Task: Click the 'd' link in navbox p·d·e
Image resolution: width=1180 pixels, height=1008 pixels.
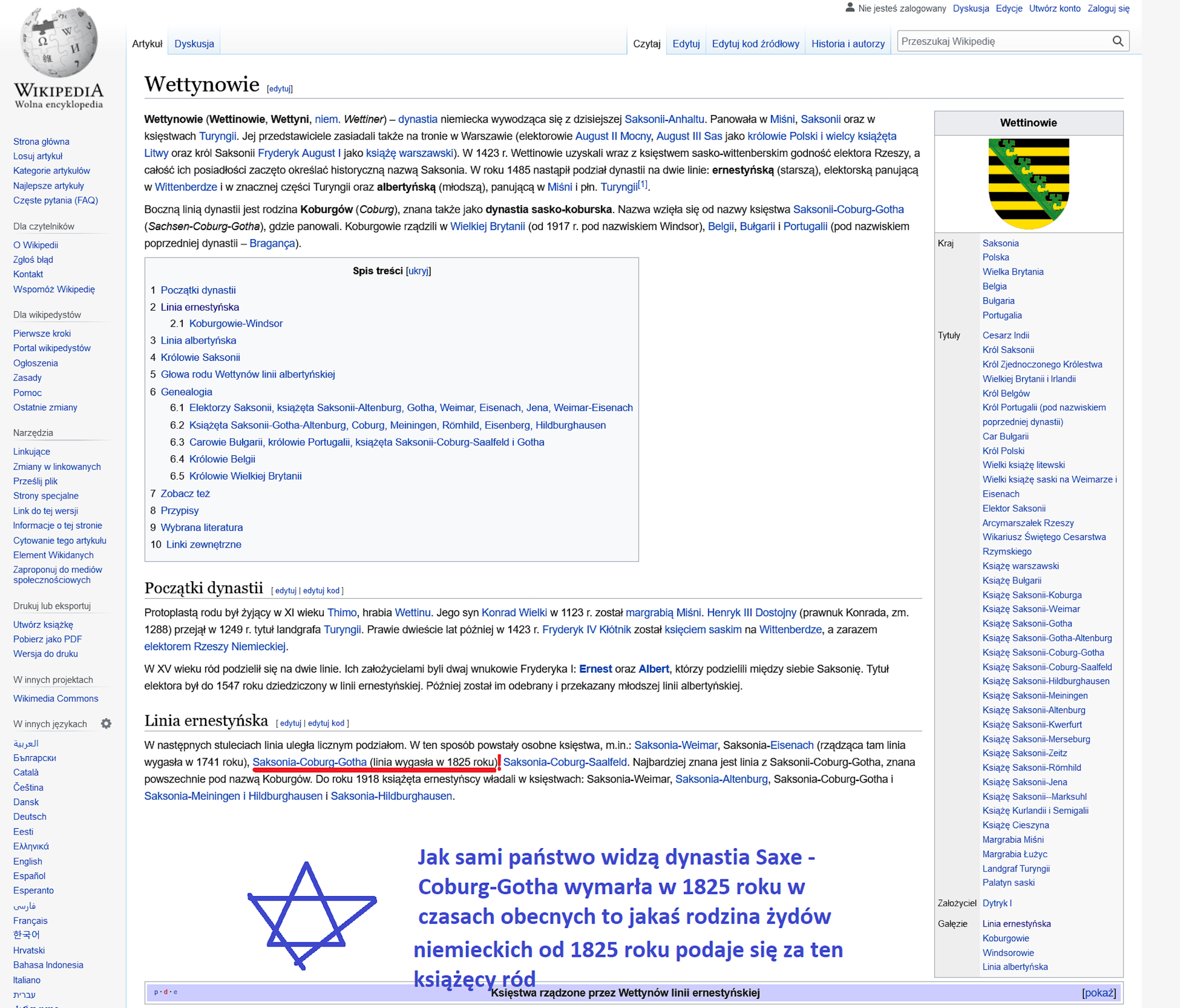Action: pos(166,992)
